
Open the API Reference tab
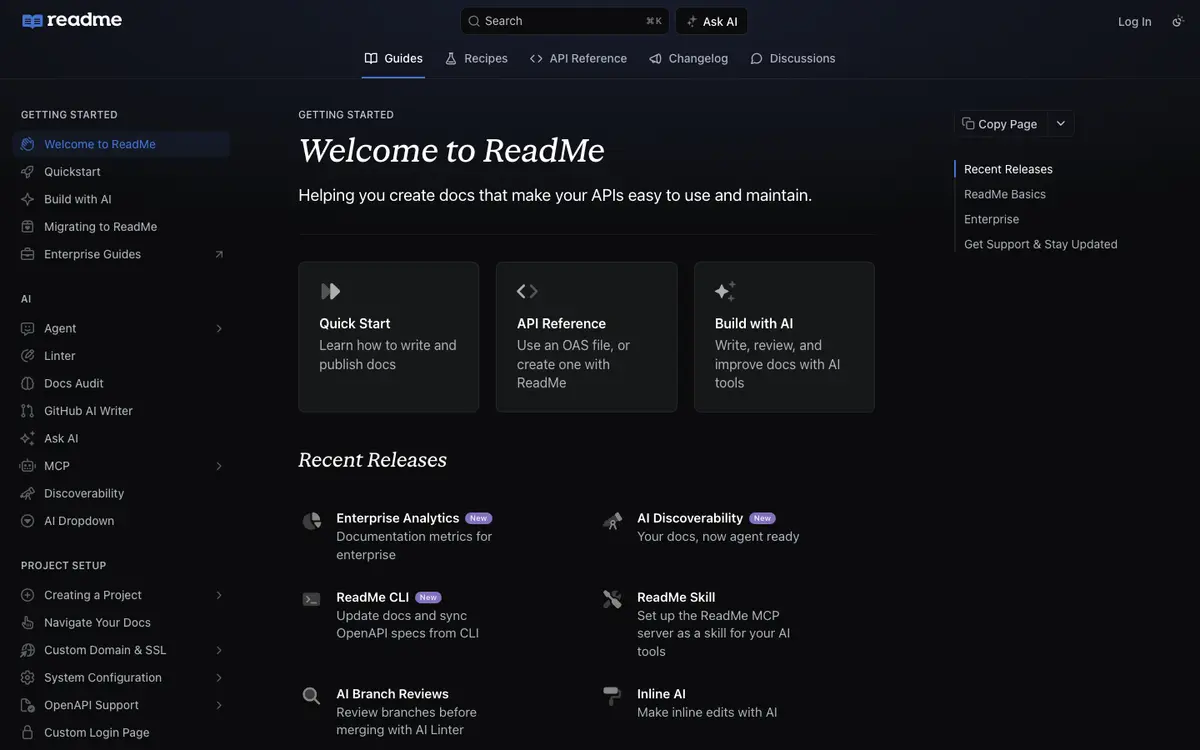578,59
